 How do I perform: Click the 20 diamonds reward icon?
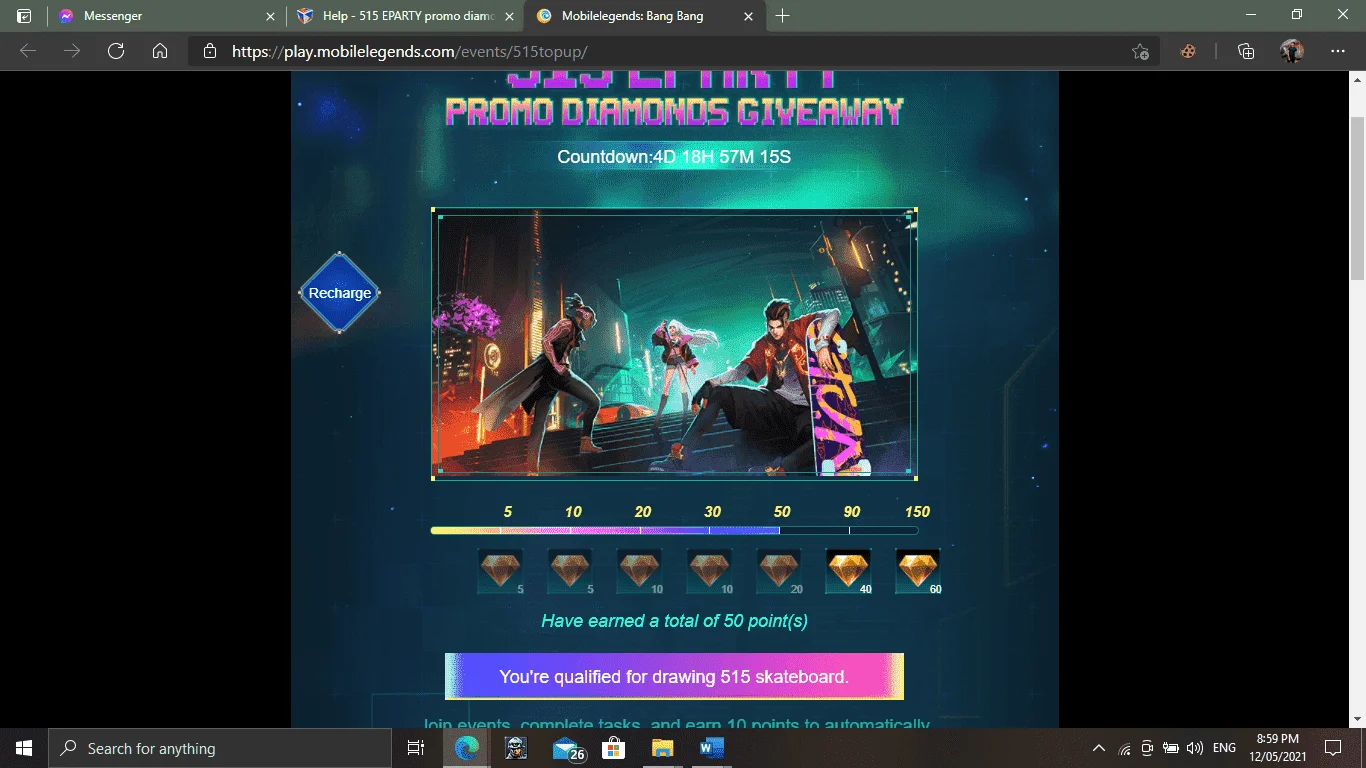tap(779, 572)
